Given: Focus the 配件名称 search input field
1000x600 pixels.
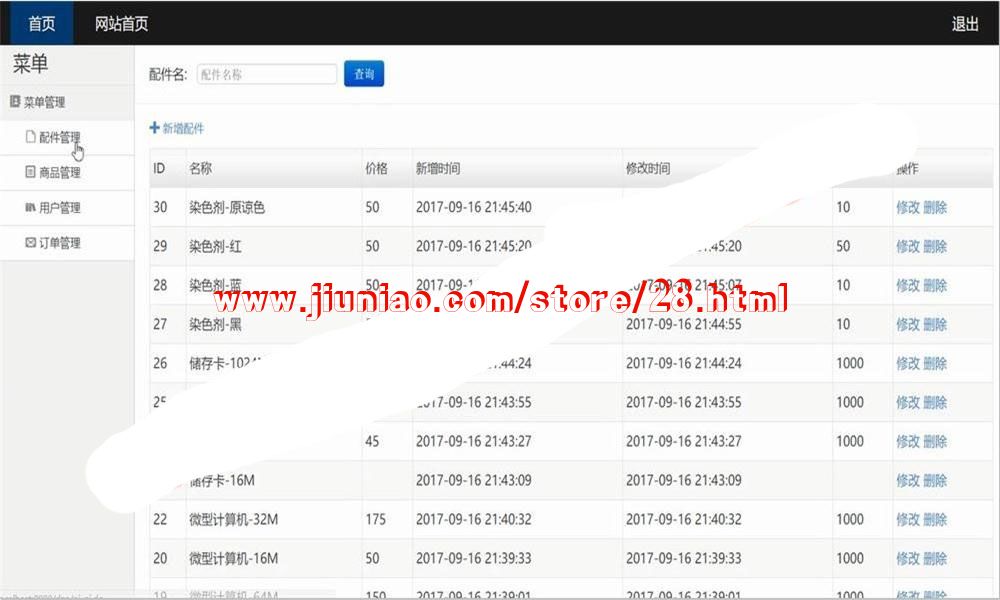Looking at the screenshot, I should (266, 74).
